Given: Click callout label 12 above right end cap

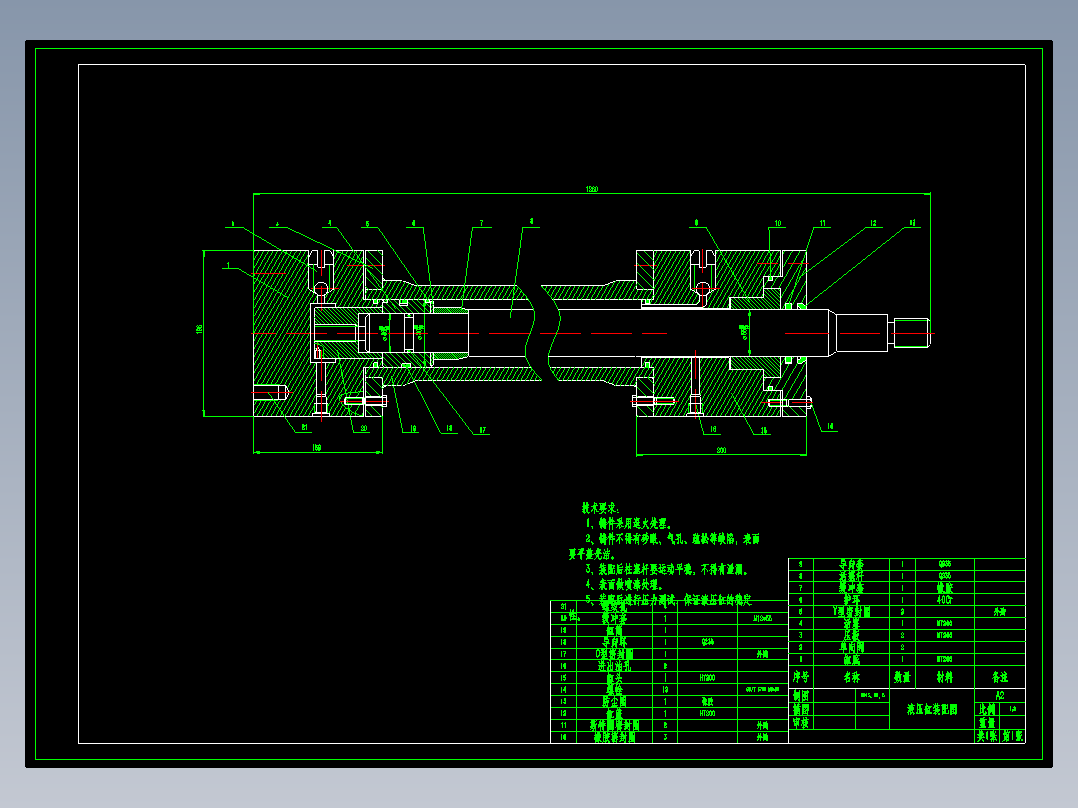Looking at the screenshot, I should tap(873, 223).
